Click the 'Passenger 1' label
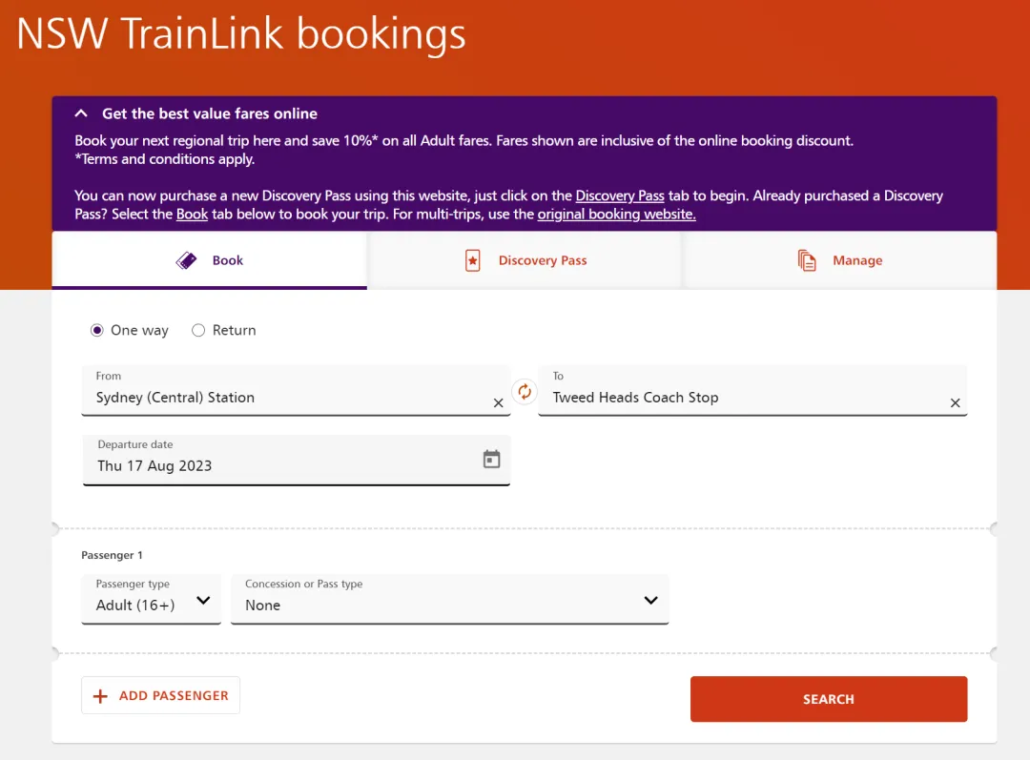This screenshot has width=1030, height=760. coord(112,555)
